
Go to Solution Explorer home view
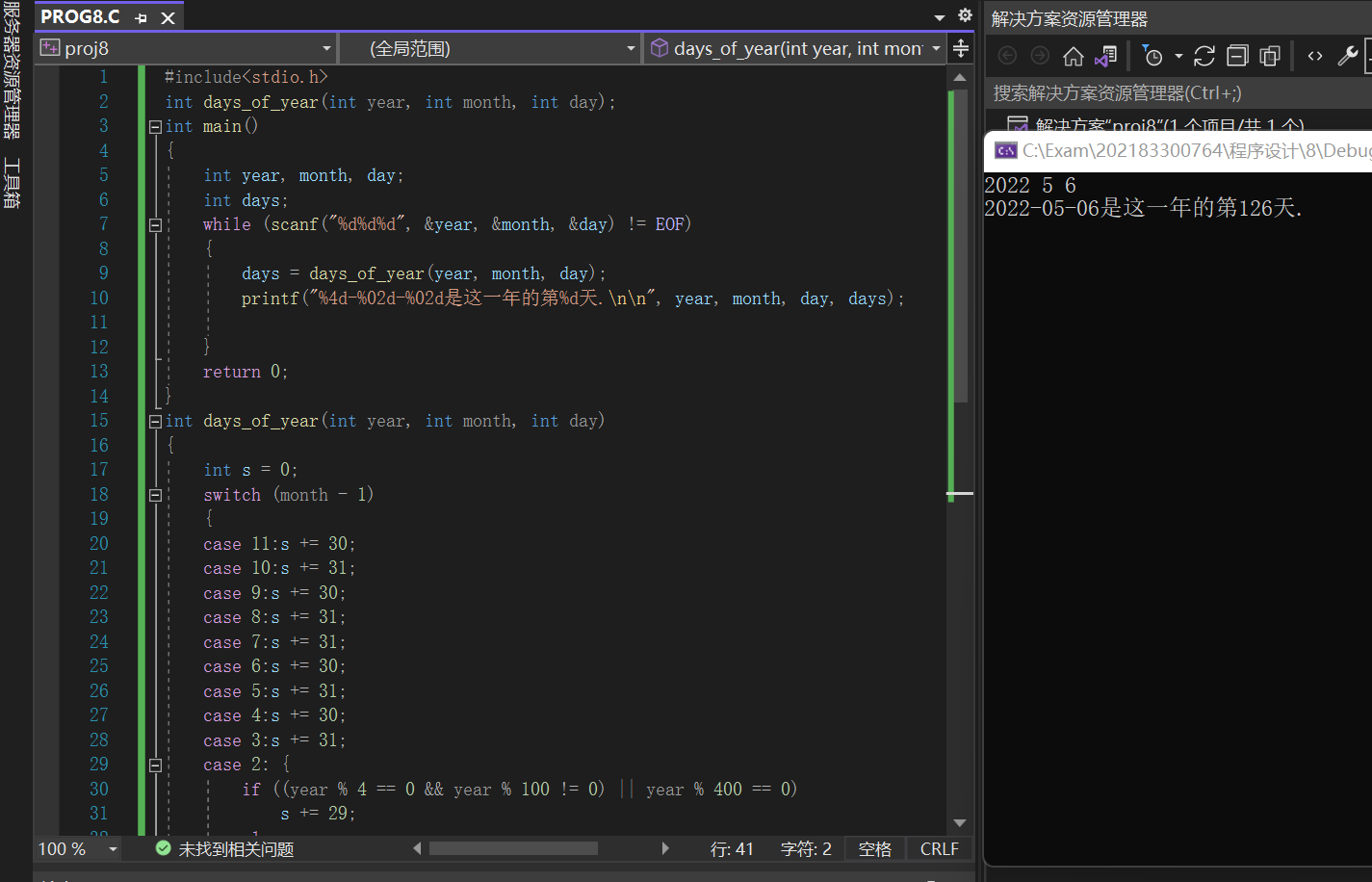click(x=1074, y=56)
